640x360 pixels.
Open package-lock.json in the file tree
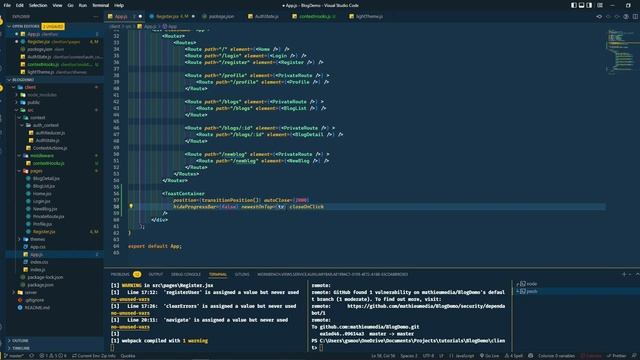pos(45,277)
